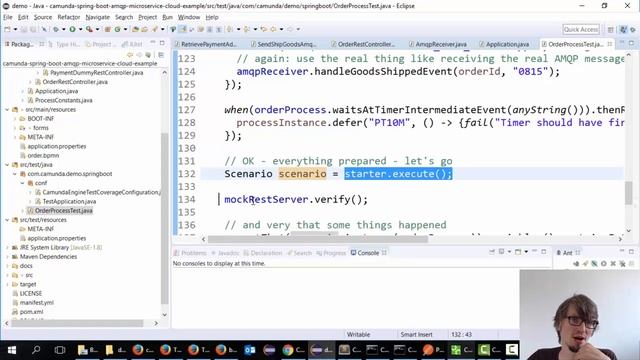Click the New file toolbar icon
The image size is (640, 360).
point(7,29)
